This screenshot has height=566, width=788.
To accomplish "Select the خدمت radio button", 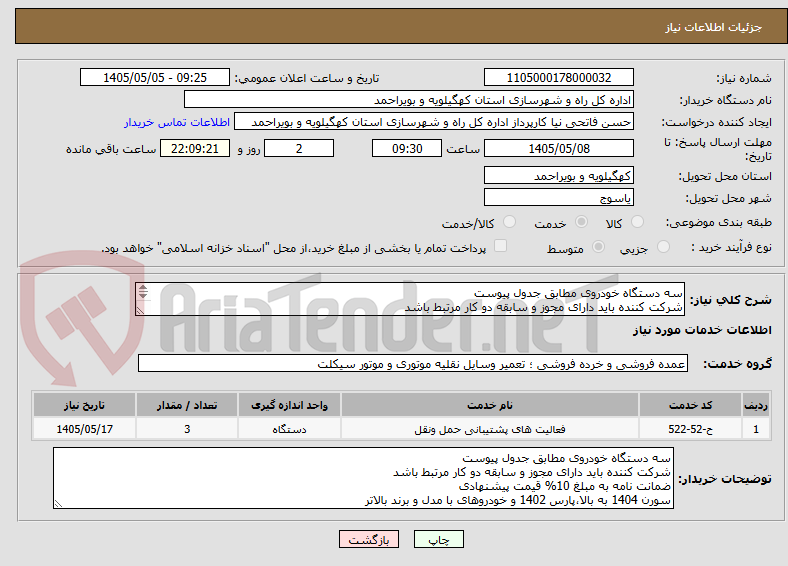I will click(x=581, y=222).
